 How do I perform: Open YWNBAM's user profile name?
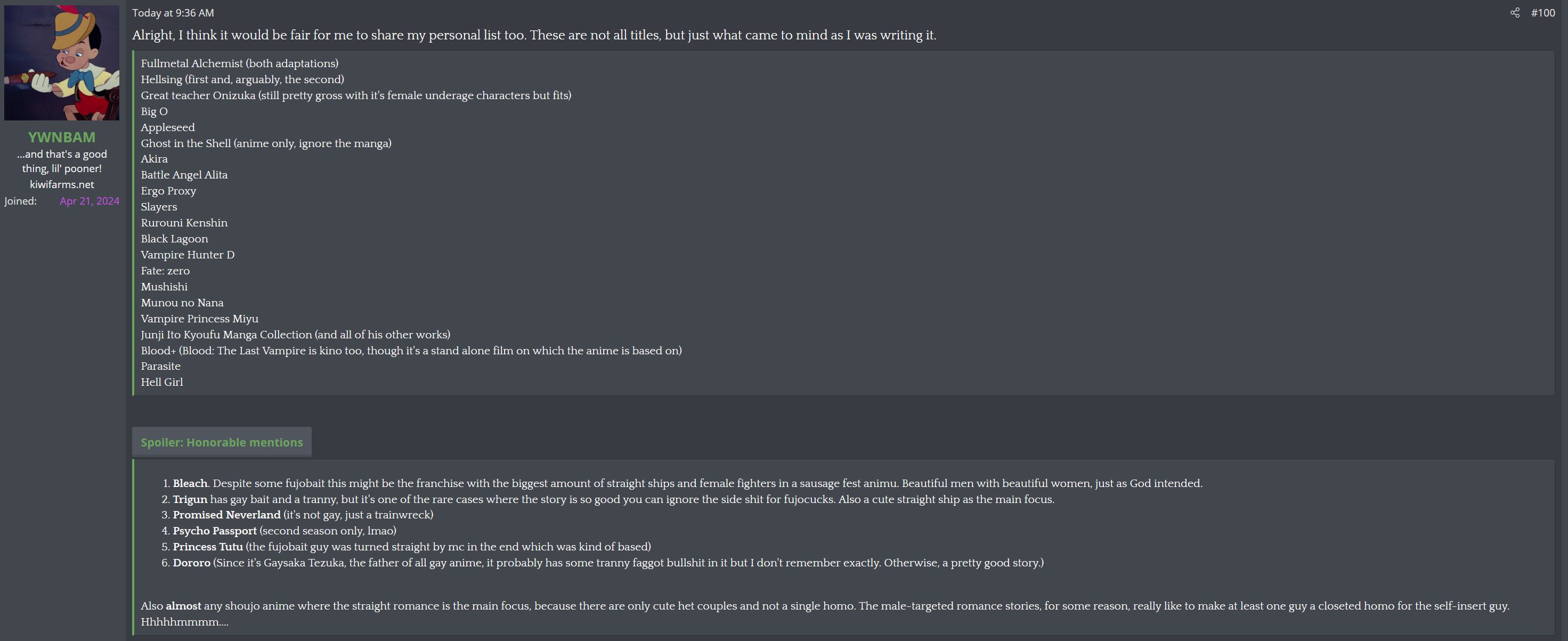61,137
